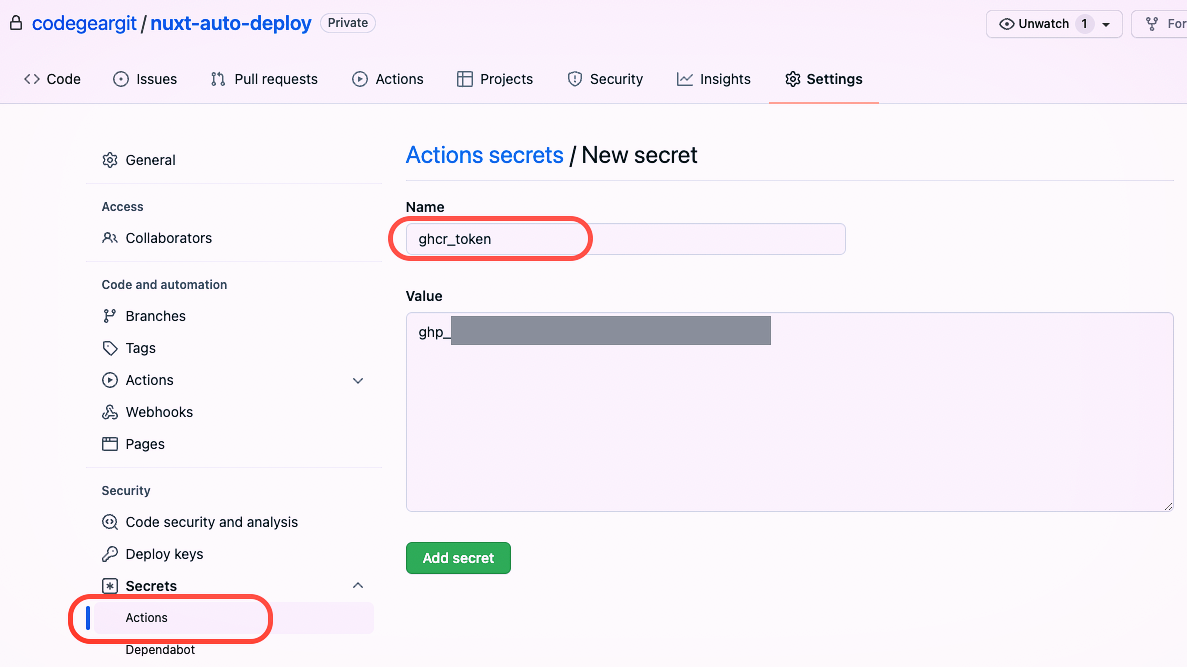
Task: Switch to the Code tab
Action: (x=52, y=79)
